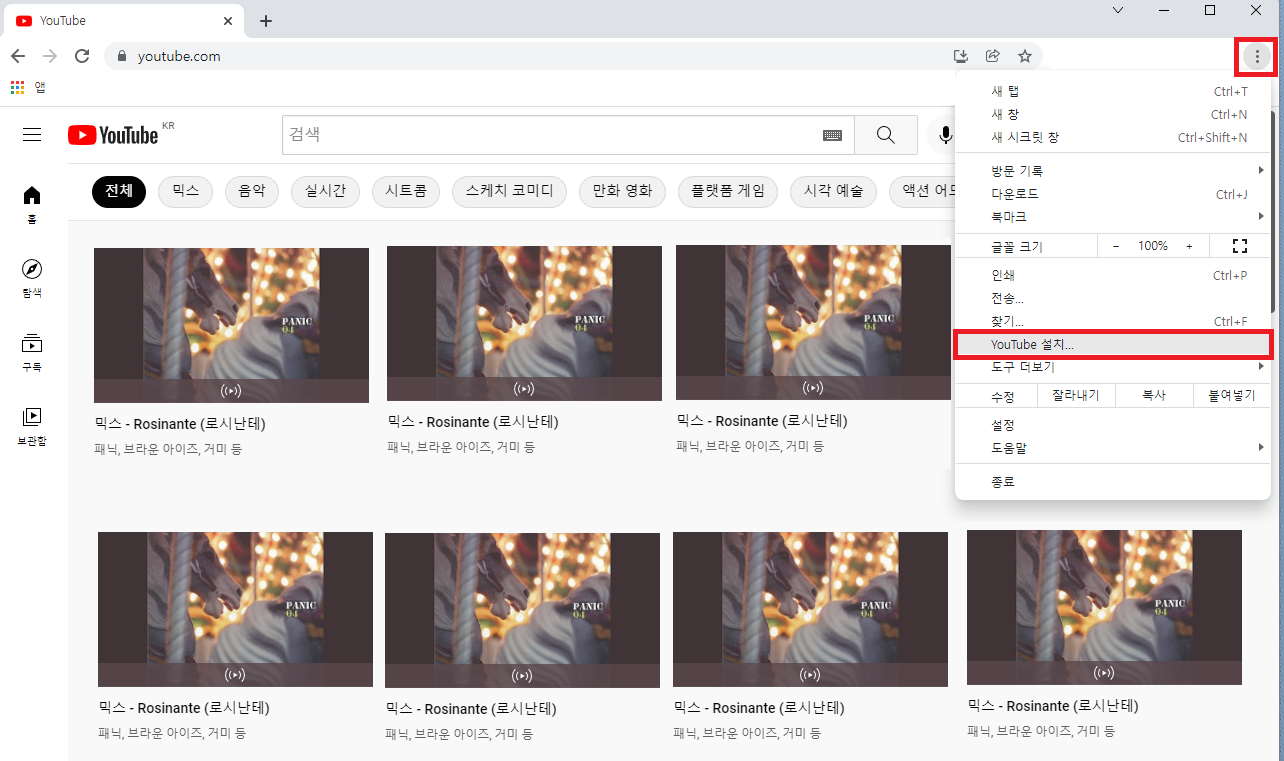Open the YouTube hamburger guide menu
Viewport: 1284px width, 761px height.
(32, 135)
